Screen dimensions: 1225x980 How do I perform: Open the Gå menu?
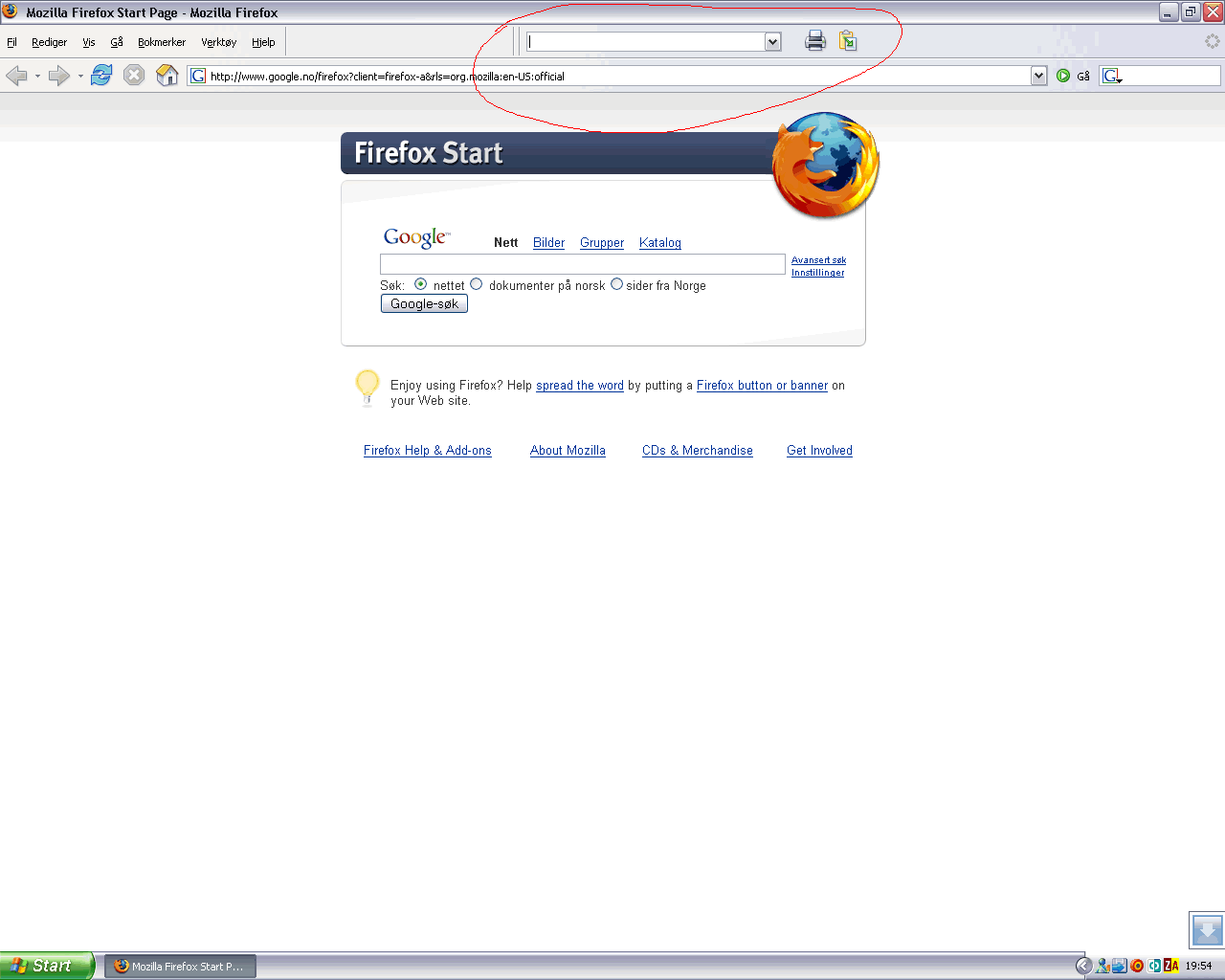click(x=117, y=42)
